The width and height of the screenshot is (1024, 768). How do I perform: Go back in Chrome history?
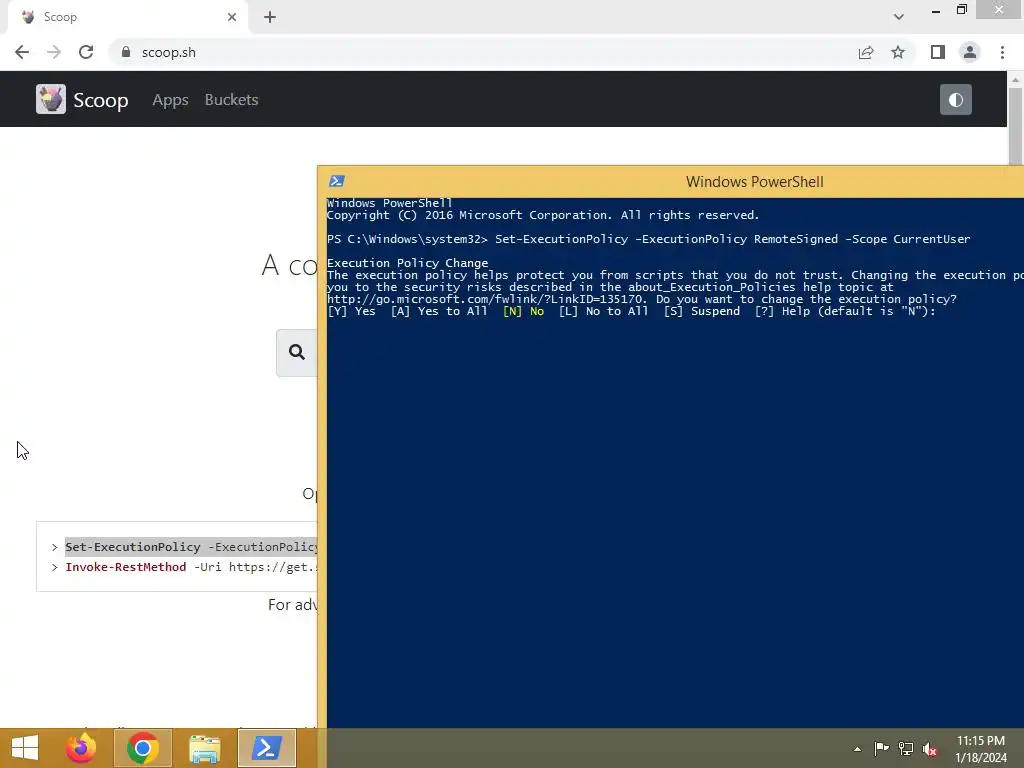(x=22, y=52)
